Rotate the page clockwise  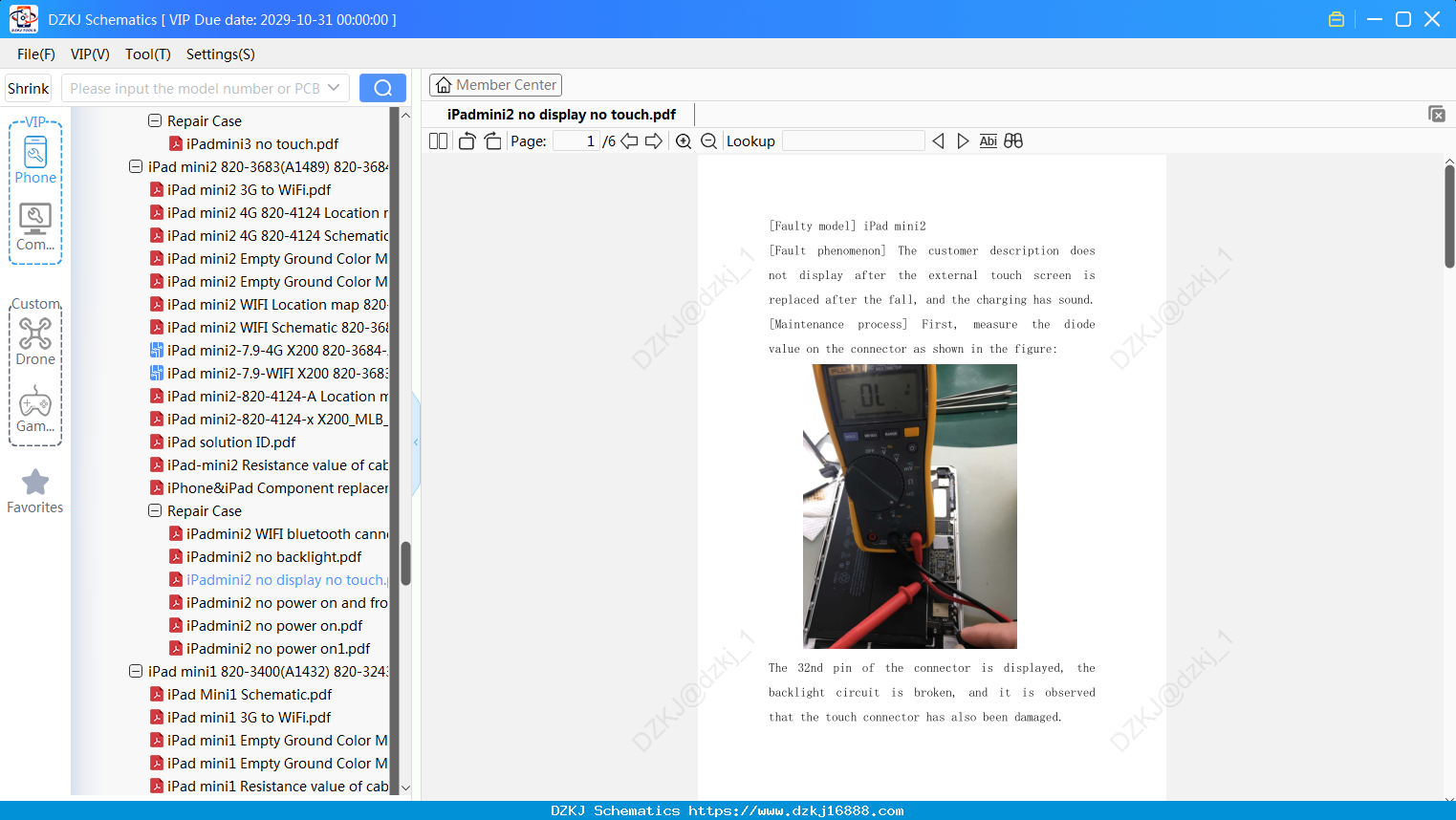[492, 141]
